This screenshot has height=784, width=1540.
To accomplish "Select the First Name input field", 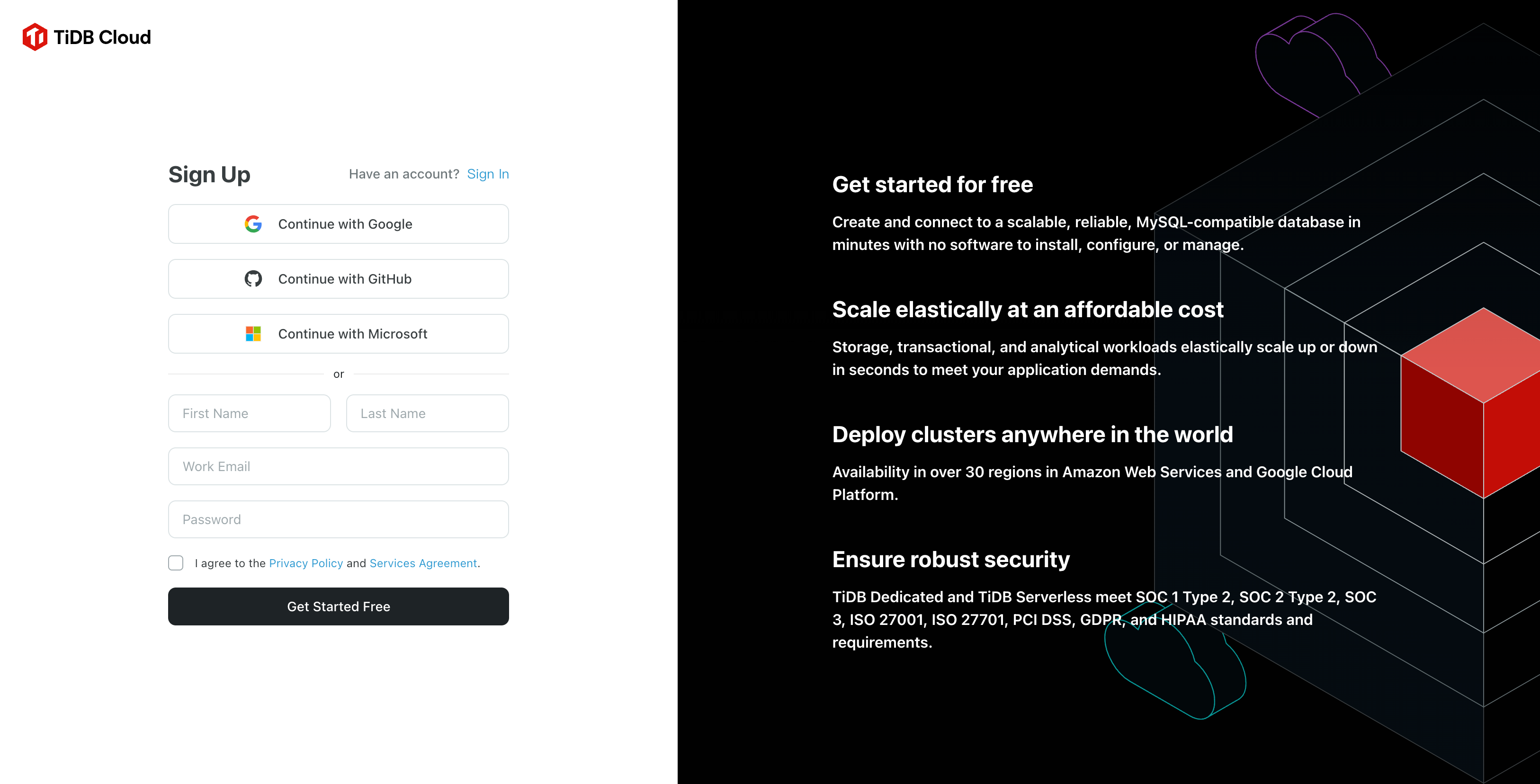I will coord(249,412).
